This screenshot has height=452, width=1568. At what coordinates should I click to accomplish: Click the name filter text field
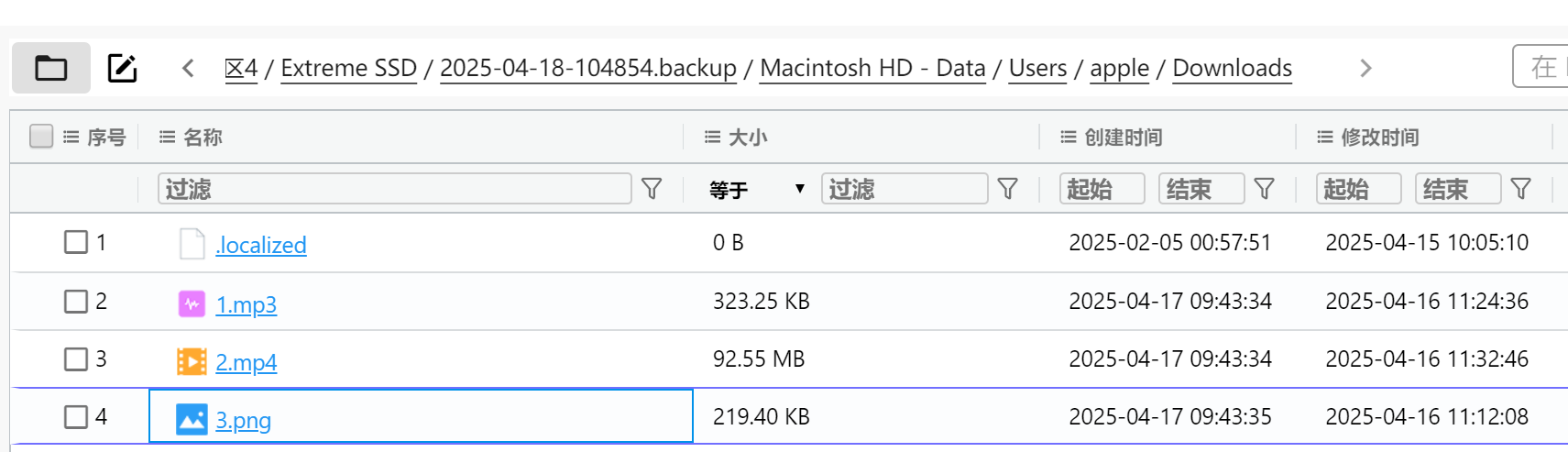click(x=394, y=189)
